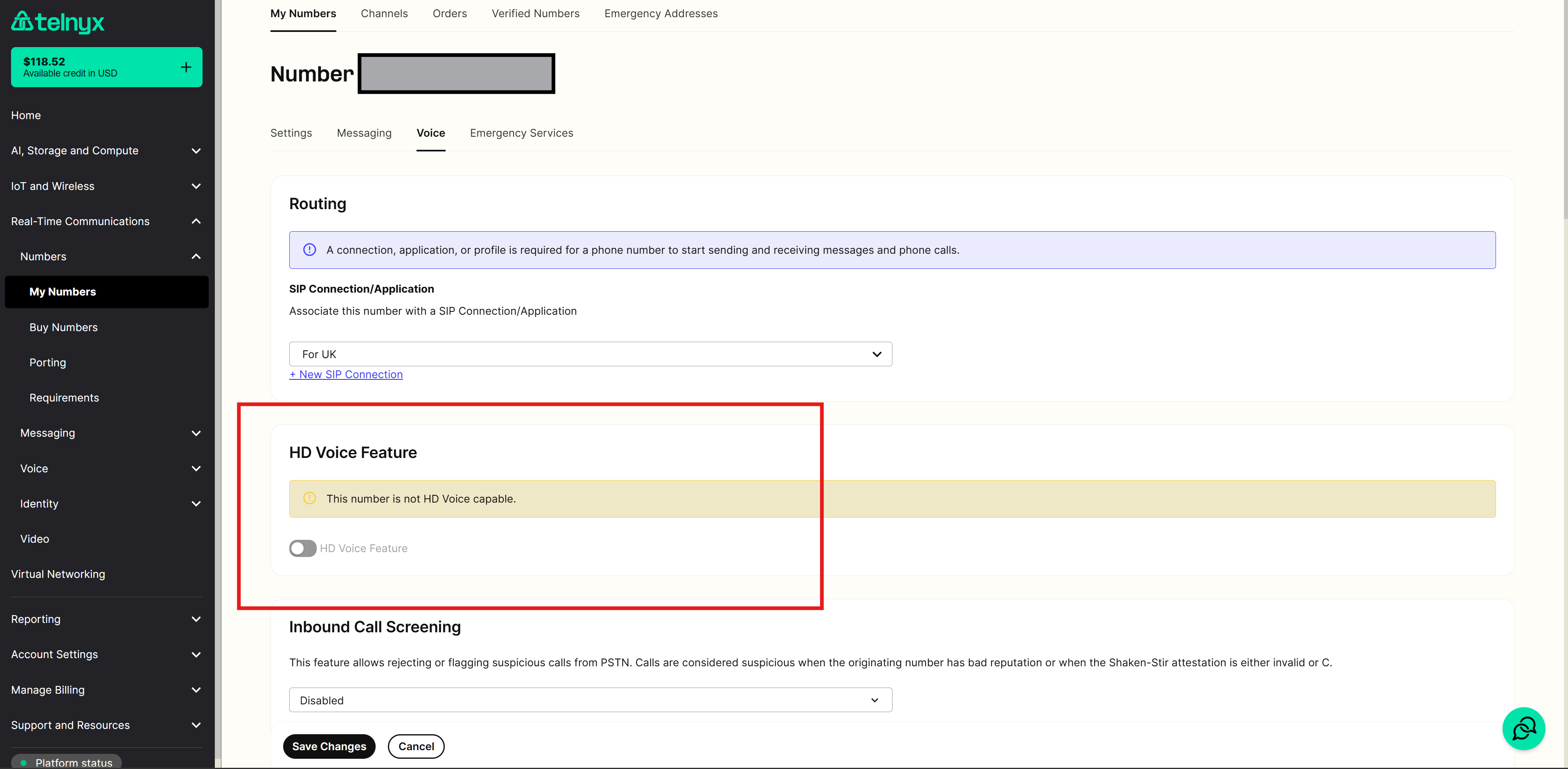The width and height of the screenshot is (1568, 769).
Task: Open the chat support bubble icon
Action: click(1523, 728)
